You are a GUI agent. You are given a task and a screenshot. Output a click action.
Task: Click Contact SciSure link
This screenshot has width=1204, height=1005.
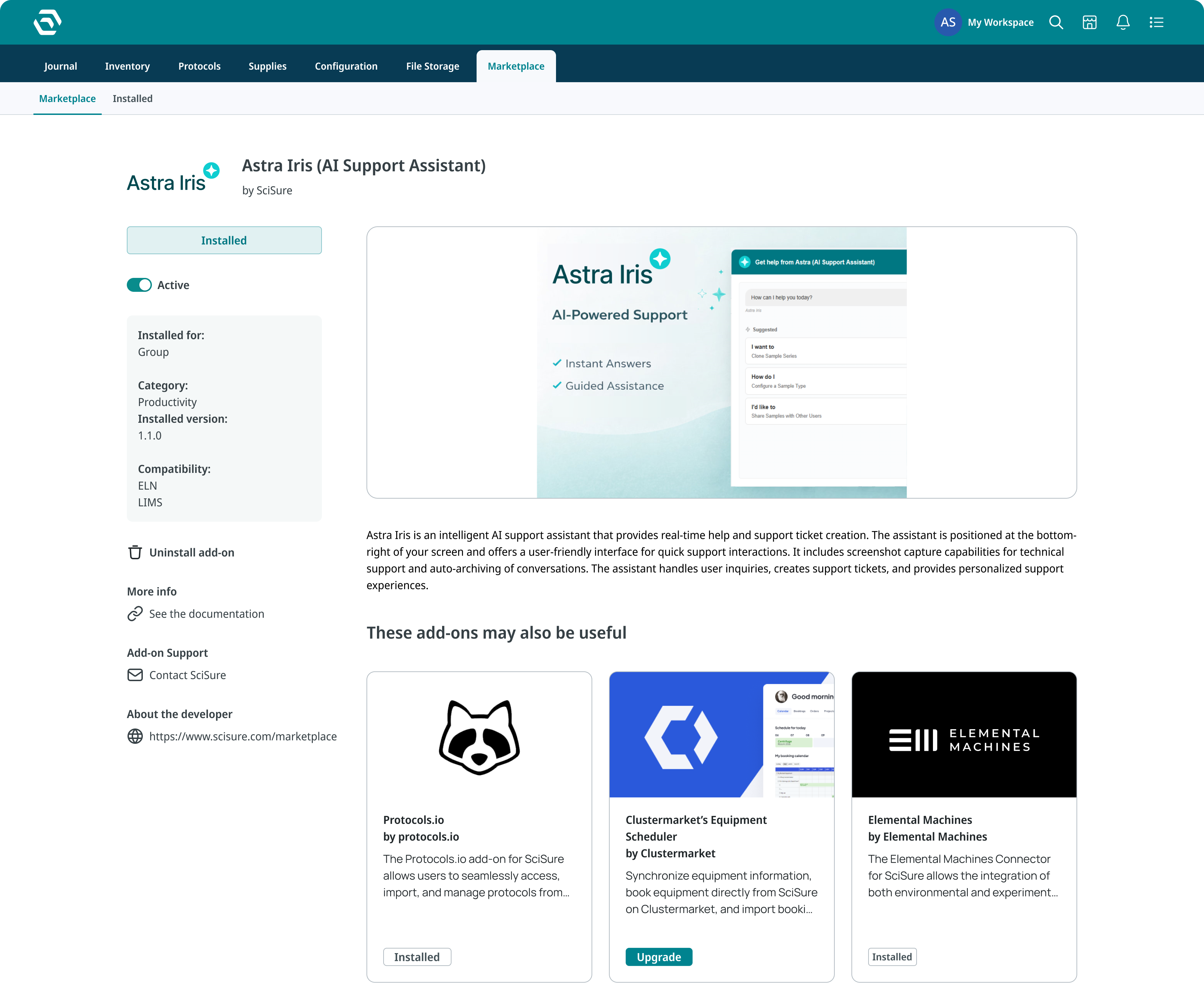click(187, 675)
